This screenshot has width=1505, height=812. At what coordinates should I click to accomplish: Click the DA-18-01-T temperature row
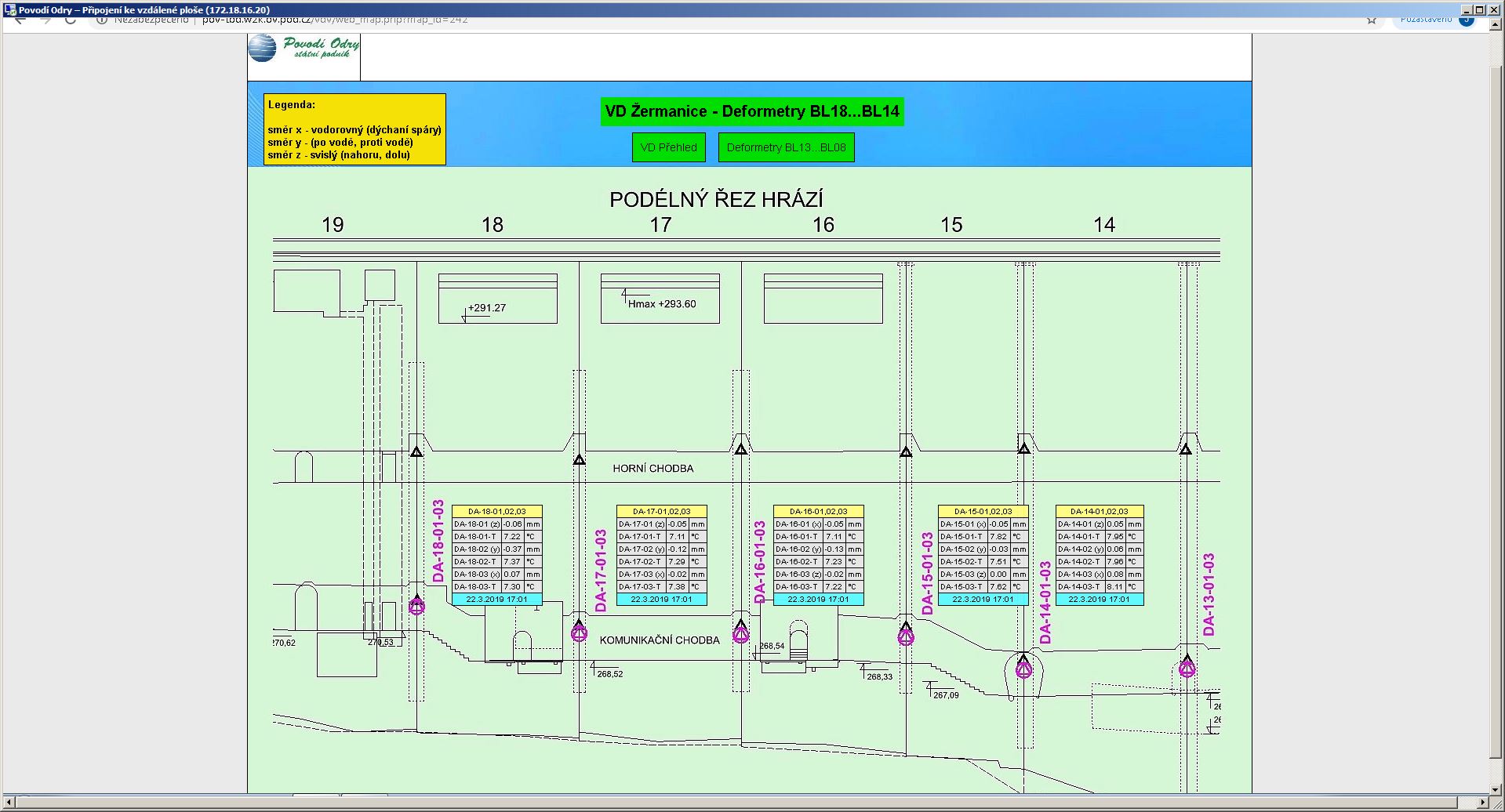pyautogui.click(x=497, y=537)
